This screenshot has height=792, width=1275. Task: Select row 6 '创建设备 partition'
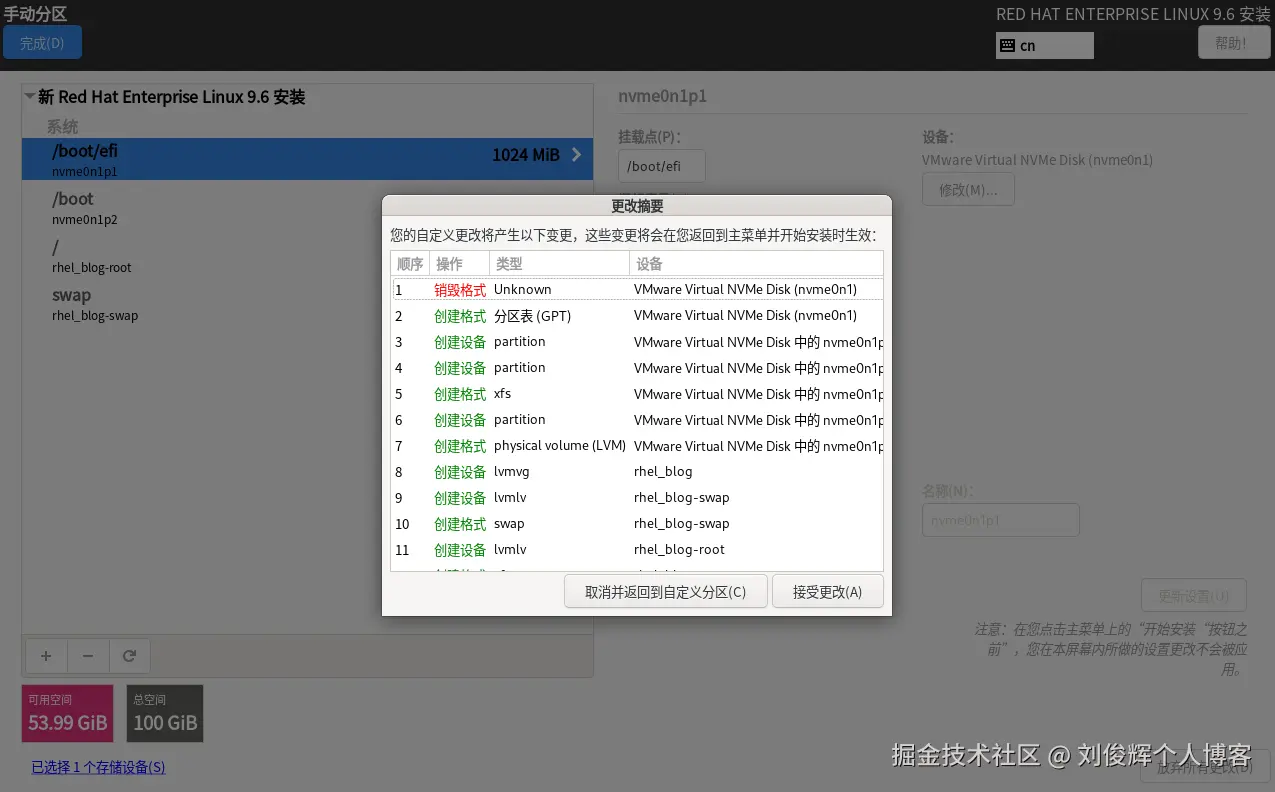637,419
